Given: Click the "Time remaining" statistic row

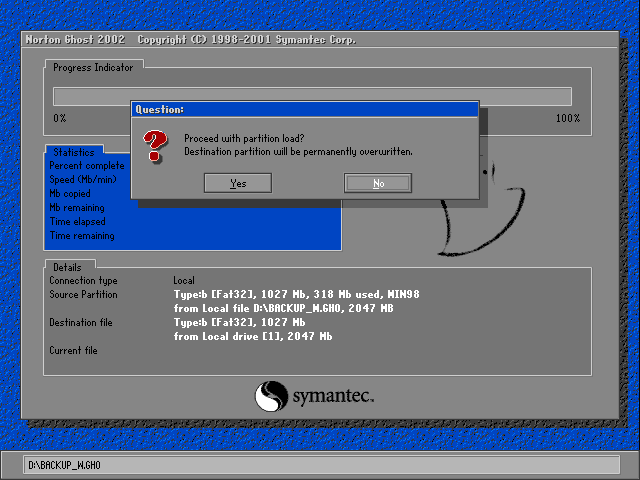Looking at the screenshot, I should coord(82,236).
